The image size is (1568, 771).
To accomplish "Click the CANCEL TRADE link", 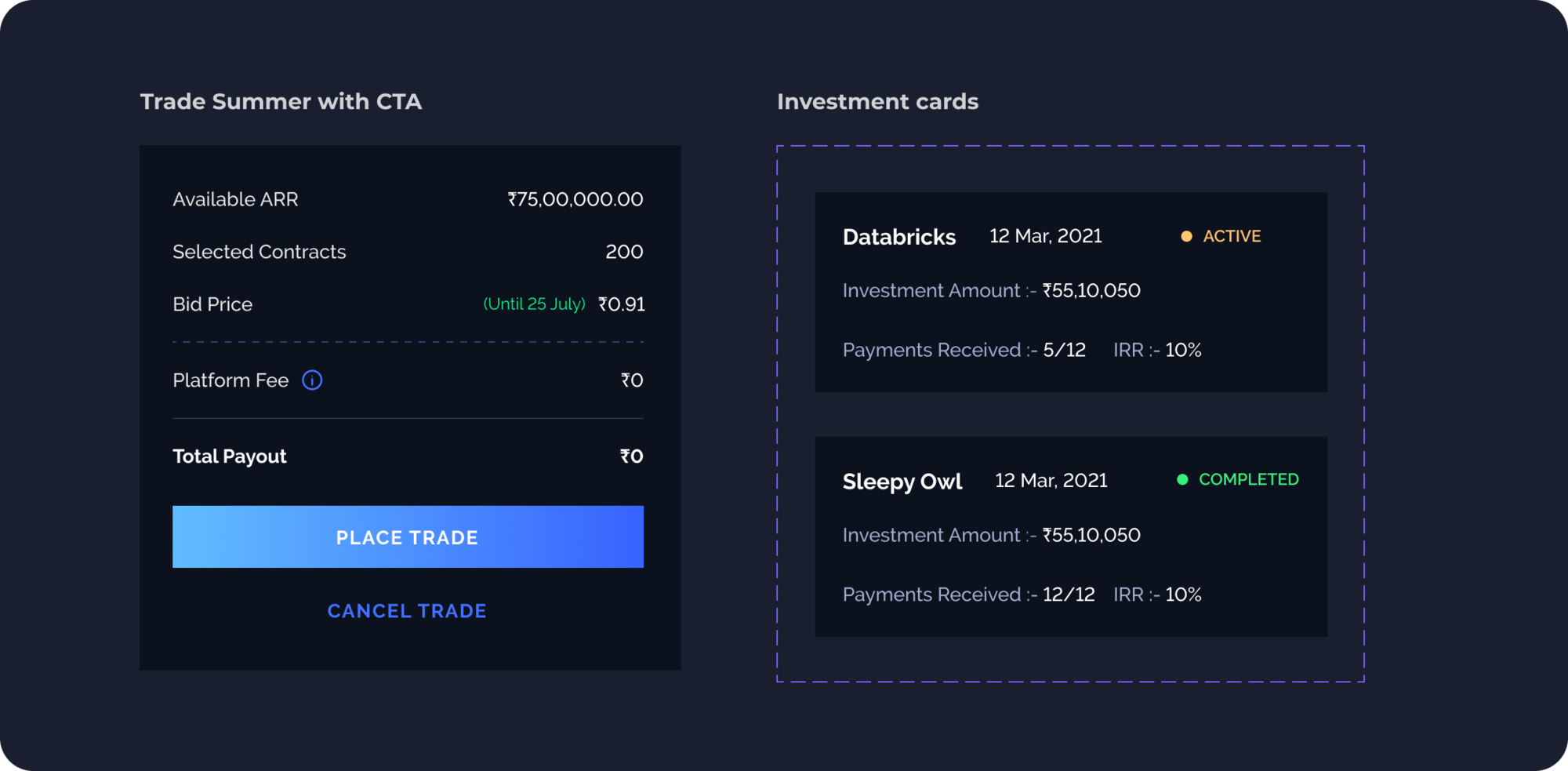I will pyautogui.click(x=407, y=611).
